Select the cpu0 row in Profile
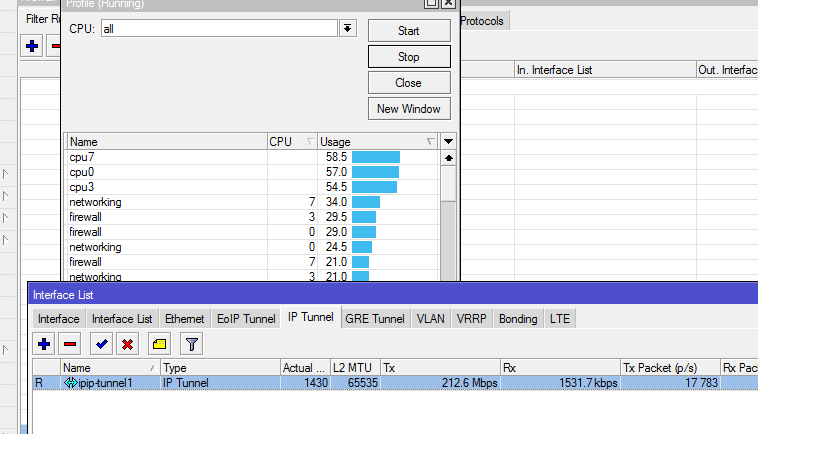This screenshot has width=819, height=460. tap(253, 172)
